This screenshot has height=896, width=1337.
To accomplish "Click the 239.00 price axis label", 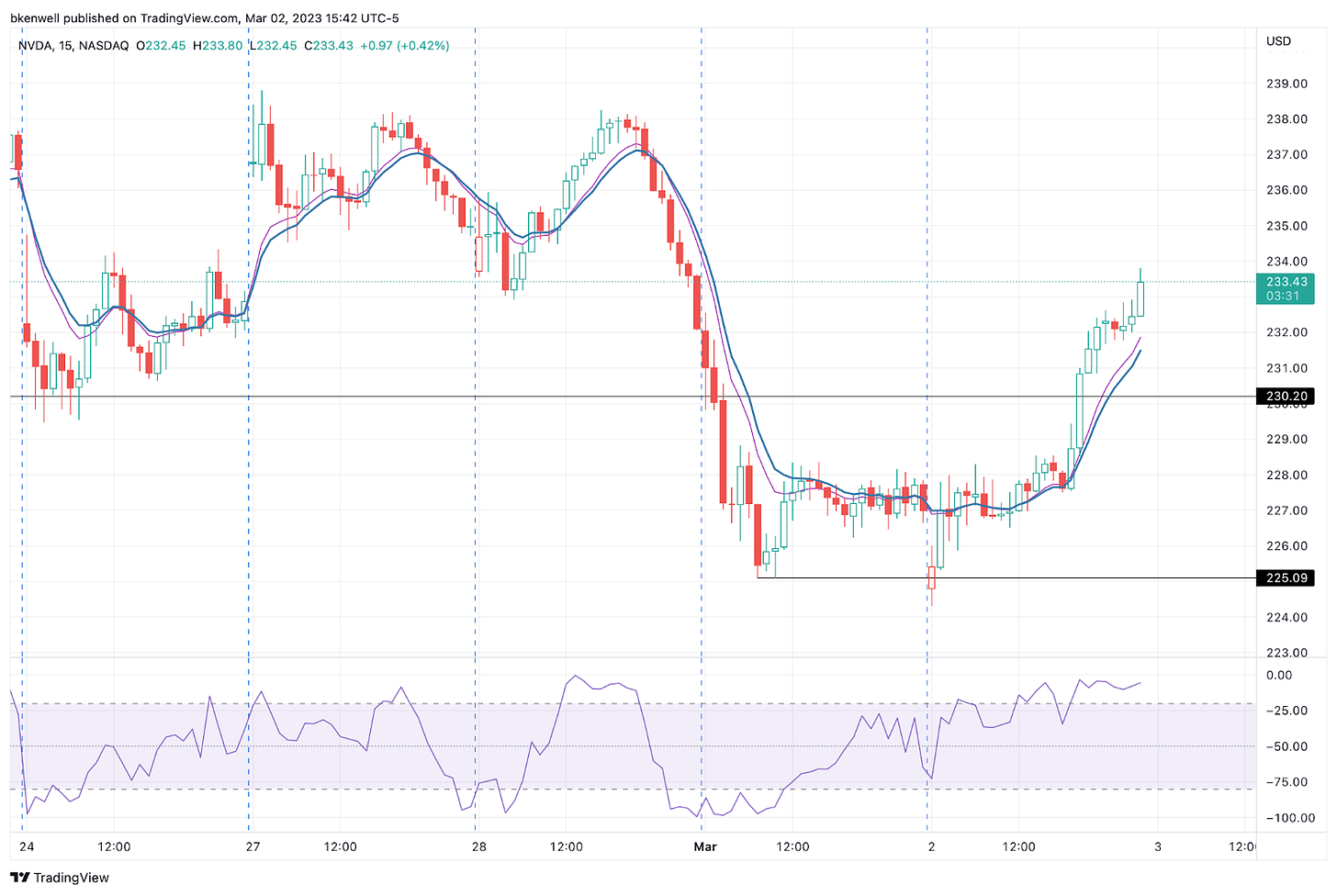I will pos(1286,84).
